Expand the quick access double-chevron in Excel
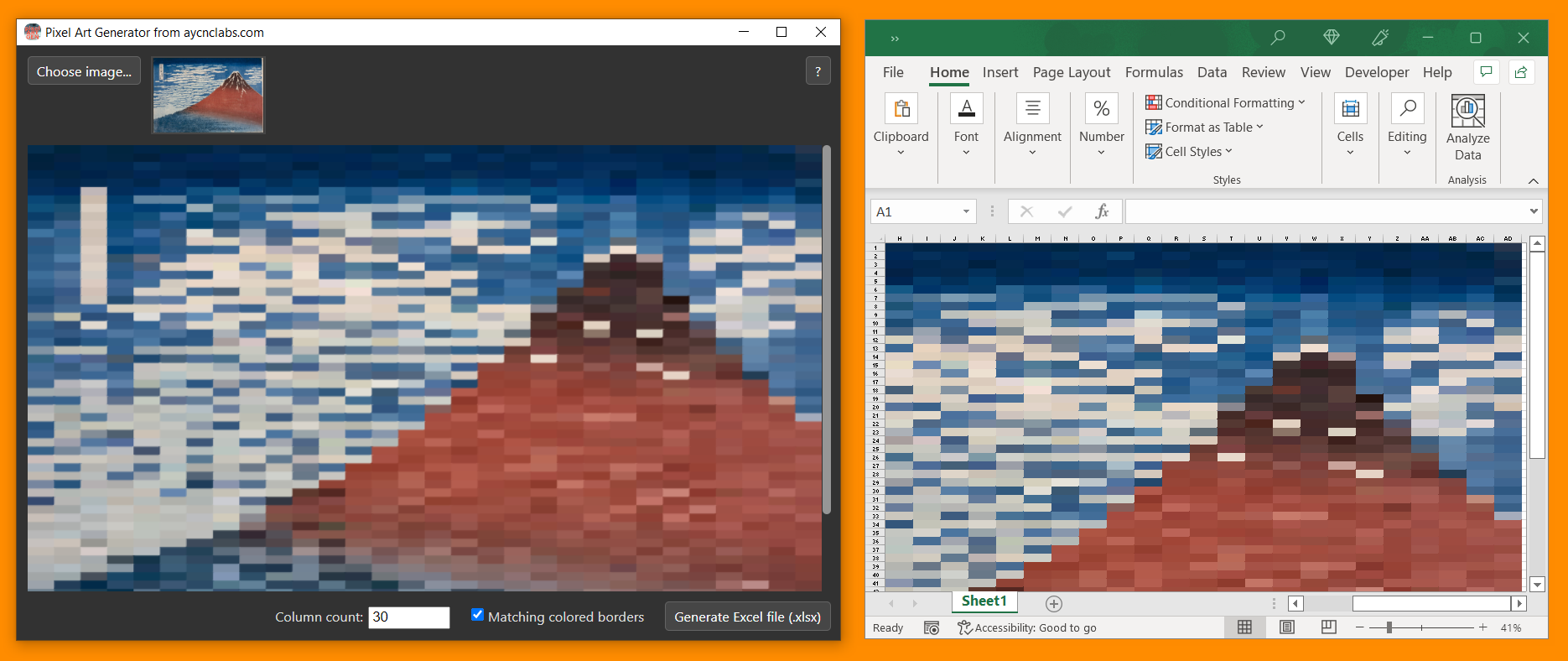 click(x=895, y=39)
